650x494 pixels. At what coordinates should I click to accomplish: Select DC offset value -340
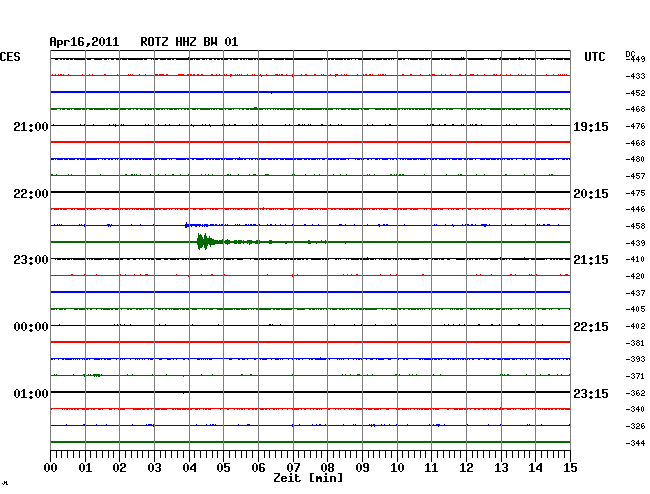635,409
